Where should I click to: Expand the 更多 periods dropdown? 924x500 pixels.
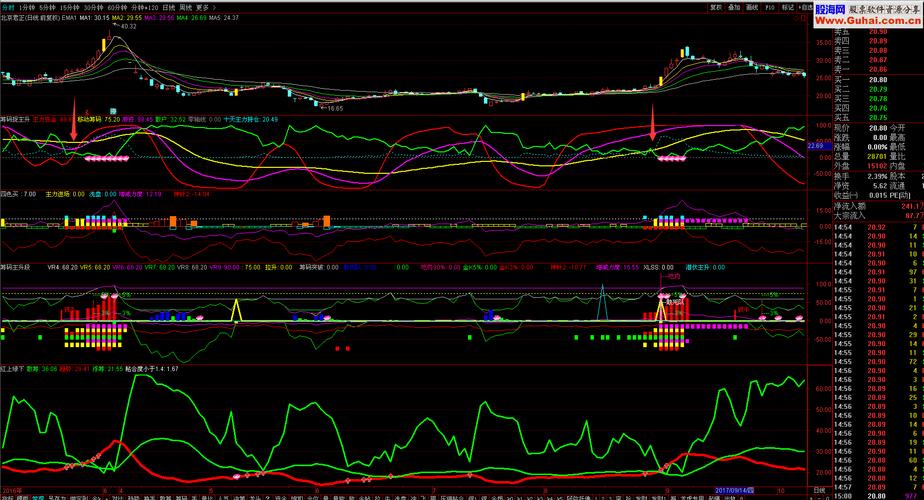pyautogui.click(x=205, y=8)
